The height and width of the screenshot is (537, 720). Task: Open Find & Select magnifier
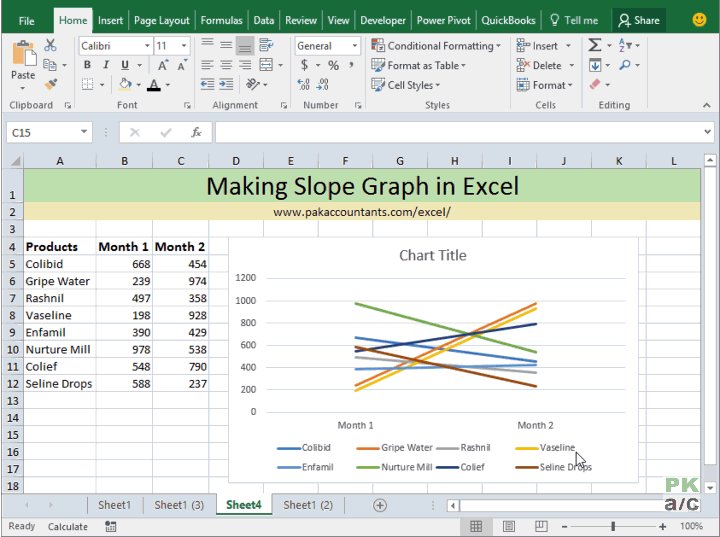[x=624, y=65]
